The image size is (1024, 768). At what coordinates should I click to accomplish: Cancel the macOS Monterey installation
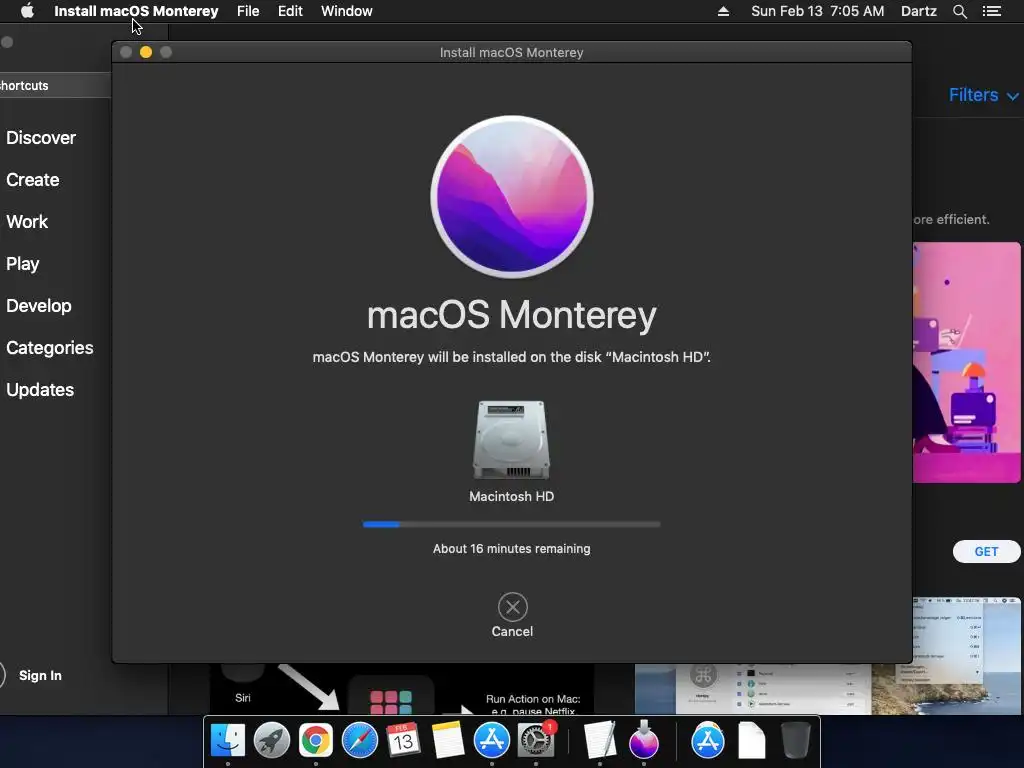click(x=512, y=615)
